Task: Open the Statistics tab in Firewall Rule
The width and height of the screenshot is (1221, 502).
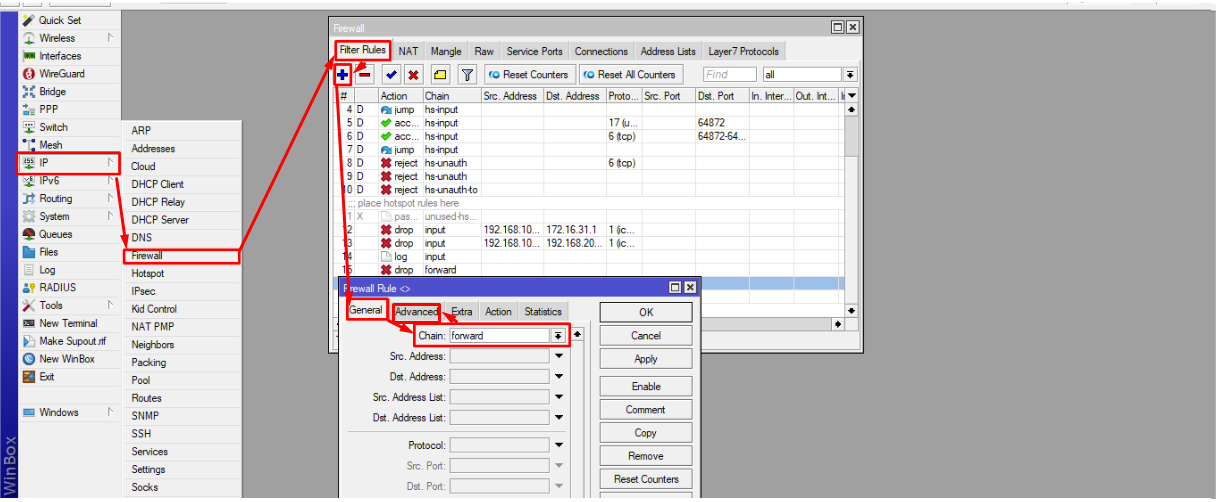Action: (543, 312)
